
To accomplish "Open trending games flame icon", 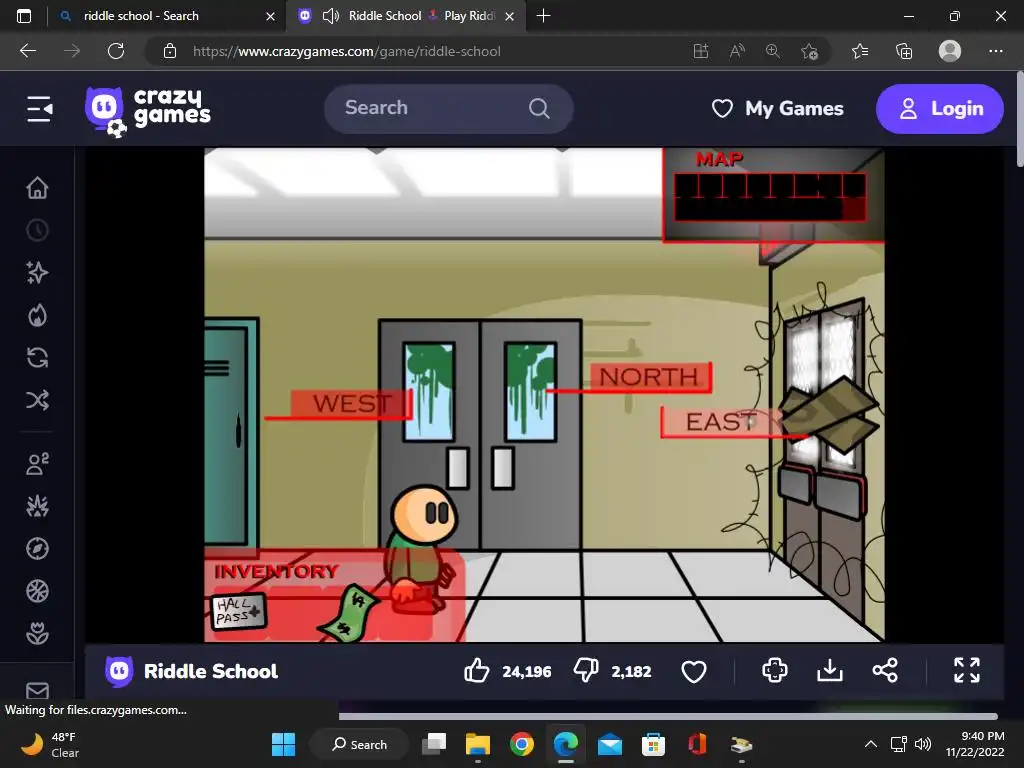I will click(37, 315).
